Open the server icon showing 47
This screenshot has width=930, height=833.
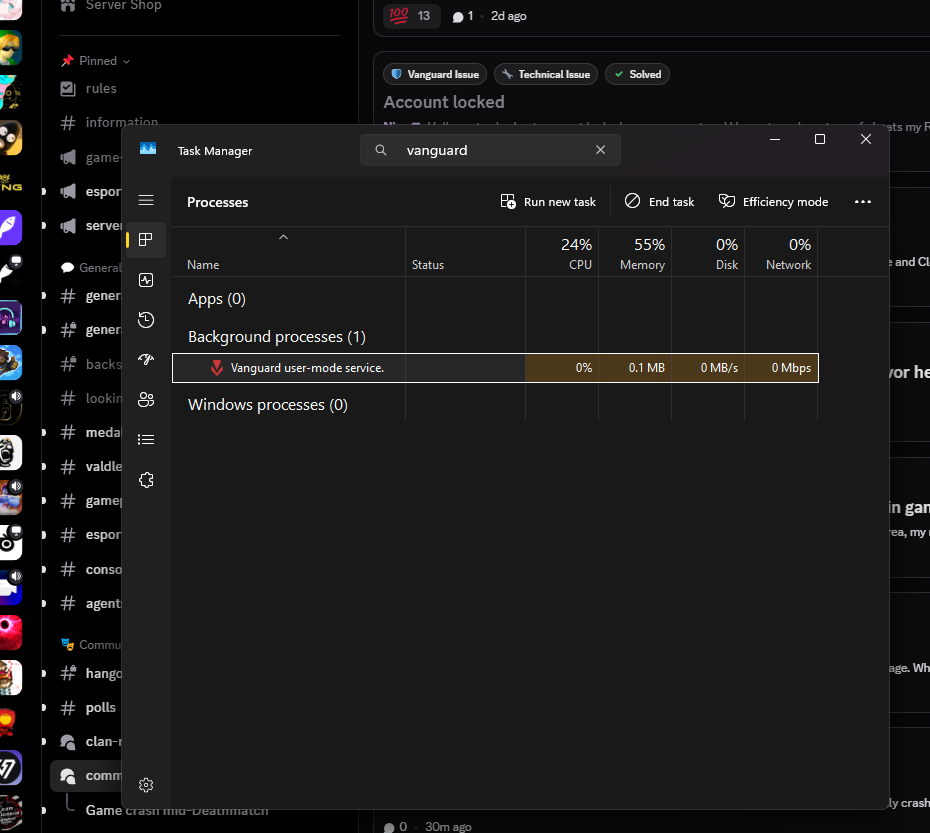(10, 768)
